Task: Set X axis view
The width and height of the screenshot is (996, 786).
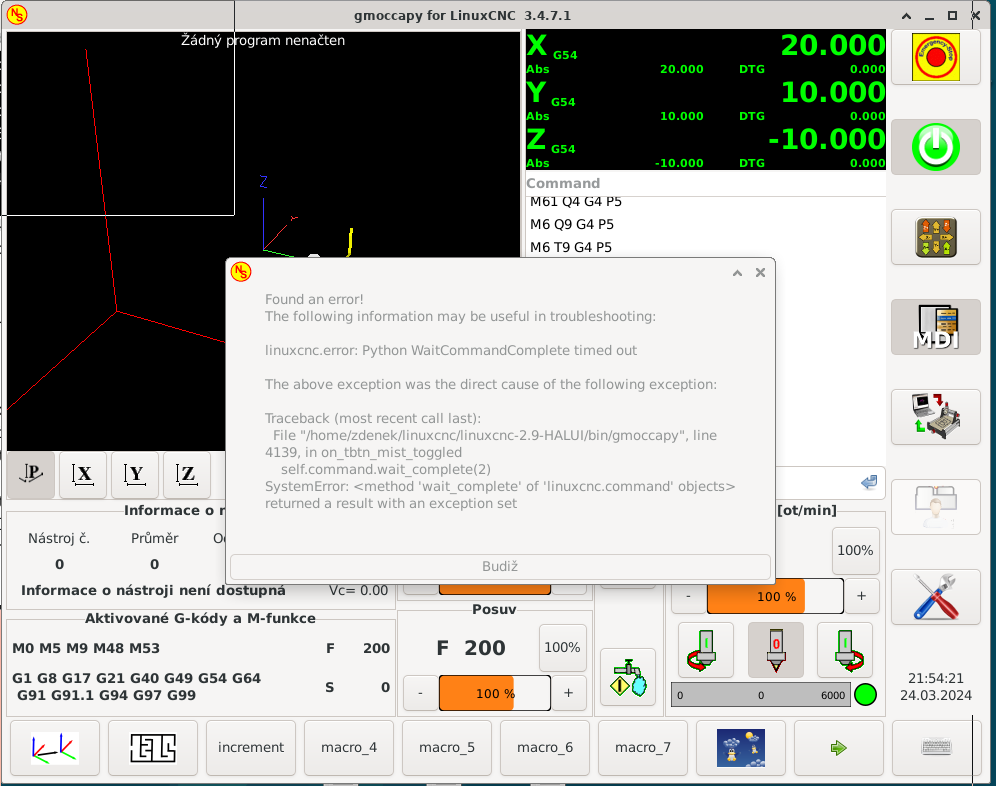Action: pyautogui.click(x=83, y=474)
